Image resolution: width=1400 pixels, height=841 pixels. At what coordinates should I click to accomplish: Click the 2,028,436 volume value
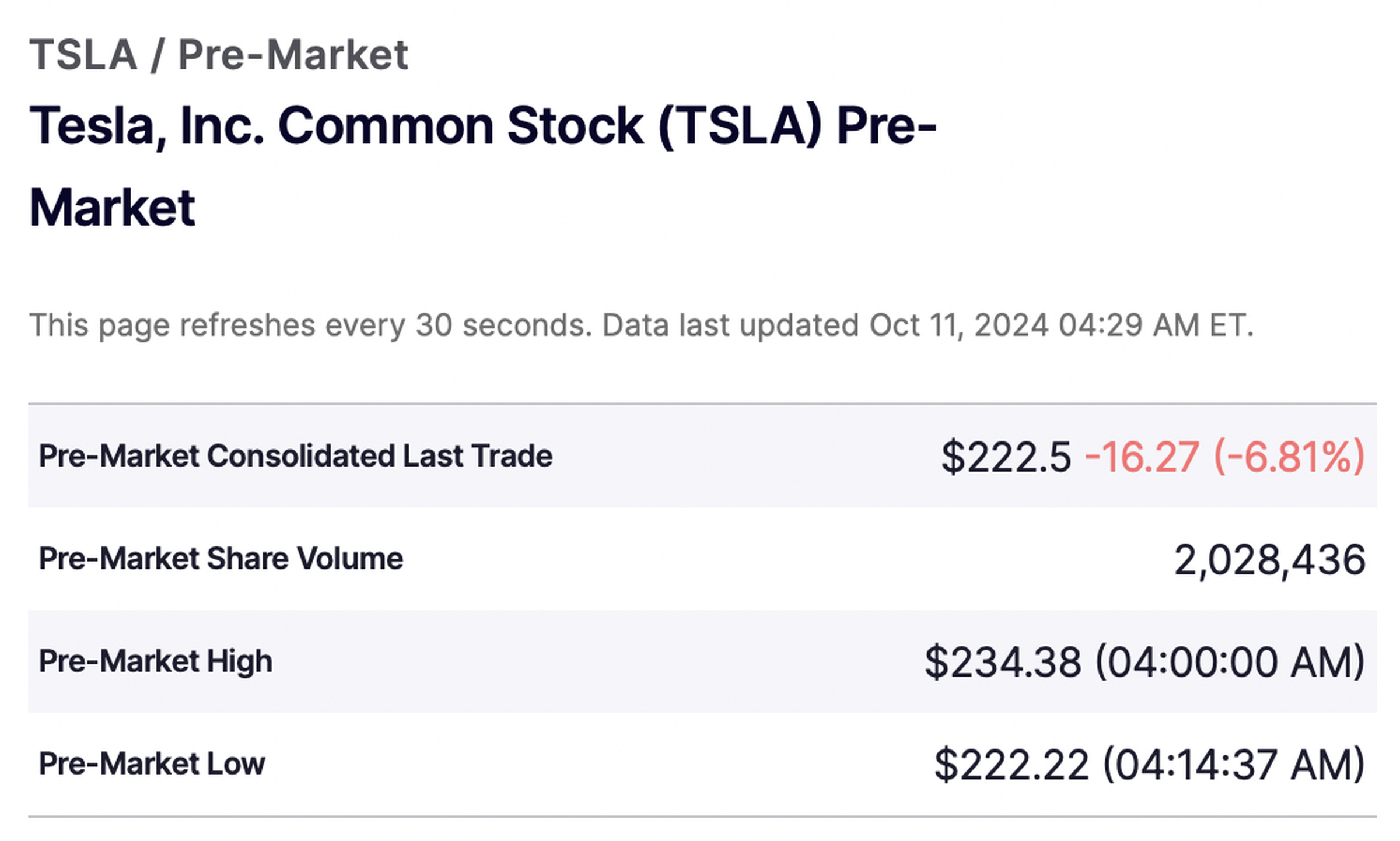pyautogui.click(x=1270, y=560)
